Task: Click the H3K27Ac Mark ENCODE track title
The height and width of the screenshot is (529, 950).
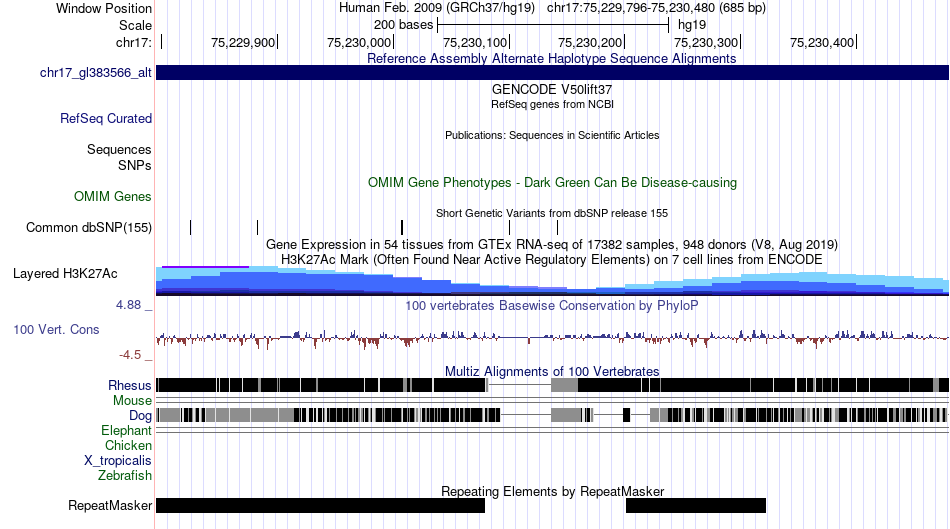Action: [552, 259]
